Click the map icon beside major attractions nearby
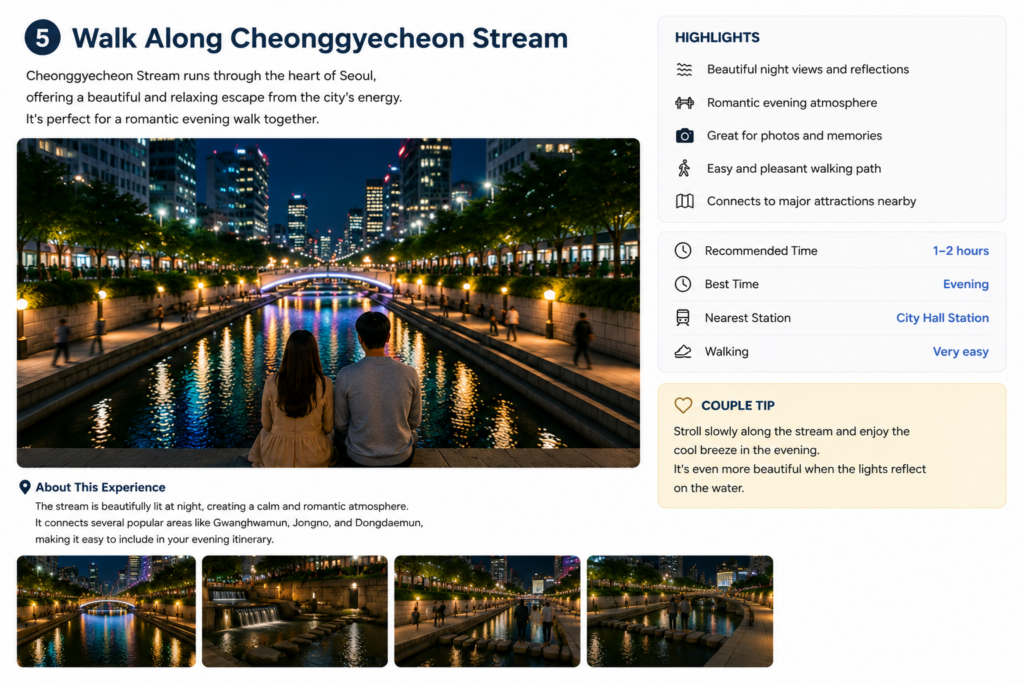 click(x=684, y=201)
